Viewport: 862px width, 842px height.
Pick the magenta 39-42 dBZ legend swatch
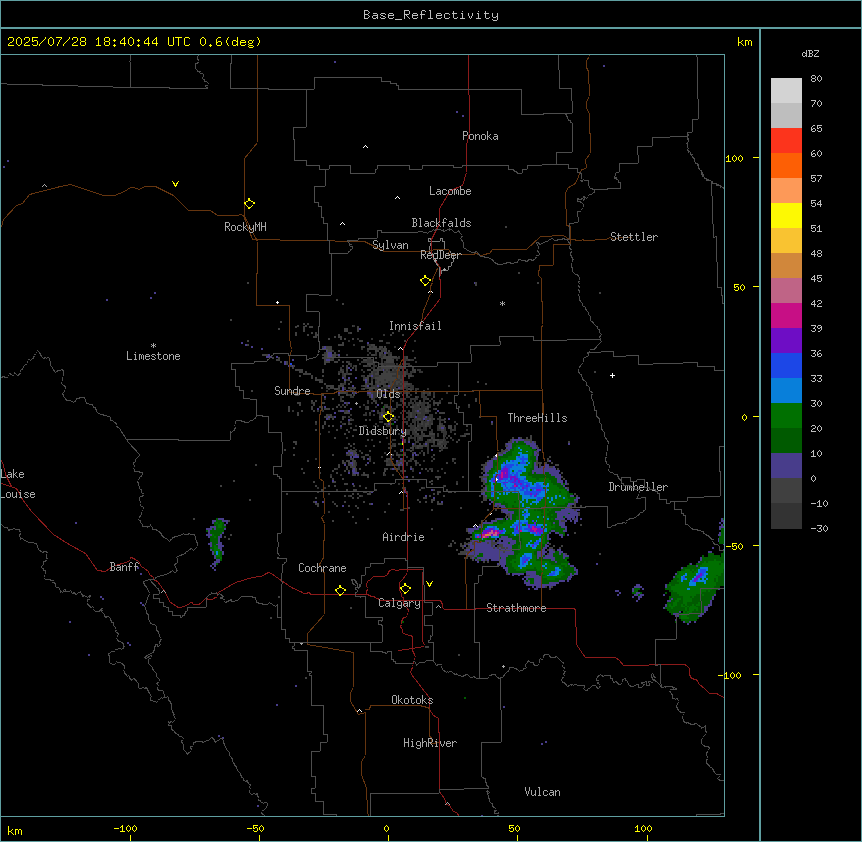[x=786, y=315]
